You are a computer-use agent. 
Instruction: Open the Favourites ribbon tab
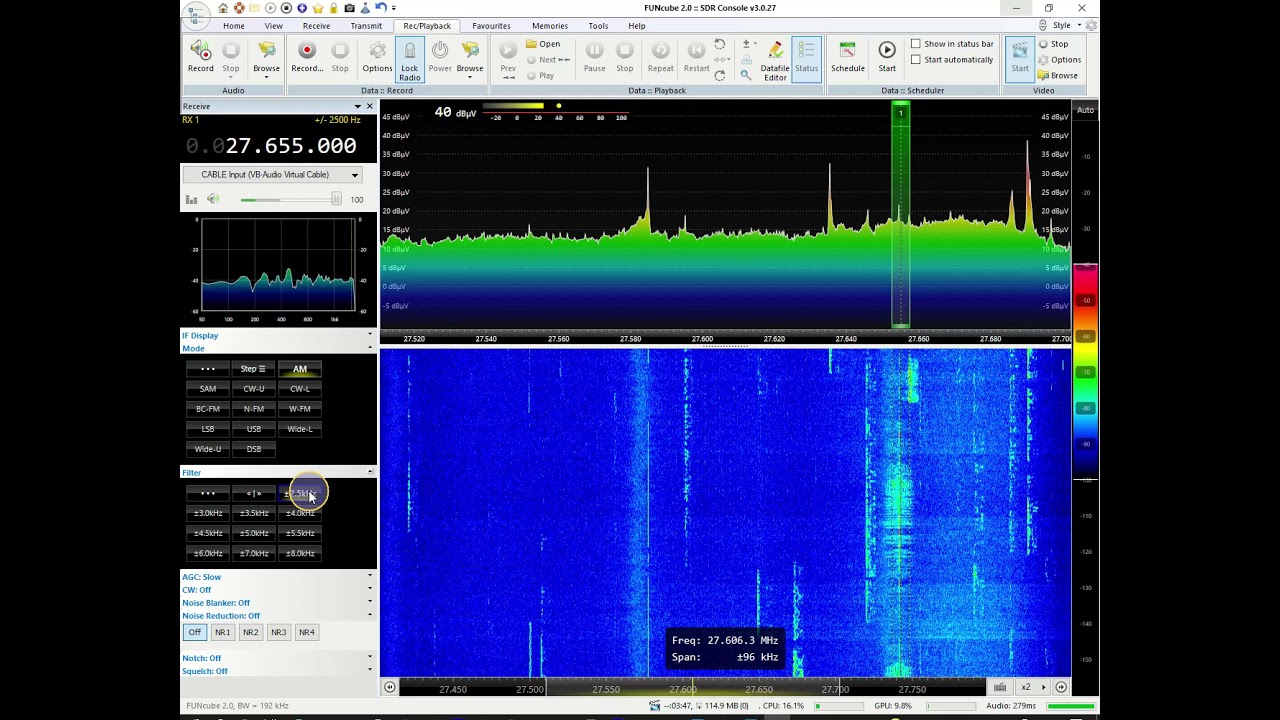(x=491, y=26)
